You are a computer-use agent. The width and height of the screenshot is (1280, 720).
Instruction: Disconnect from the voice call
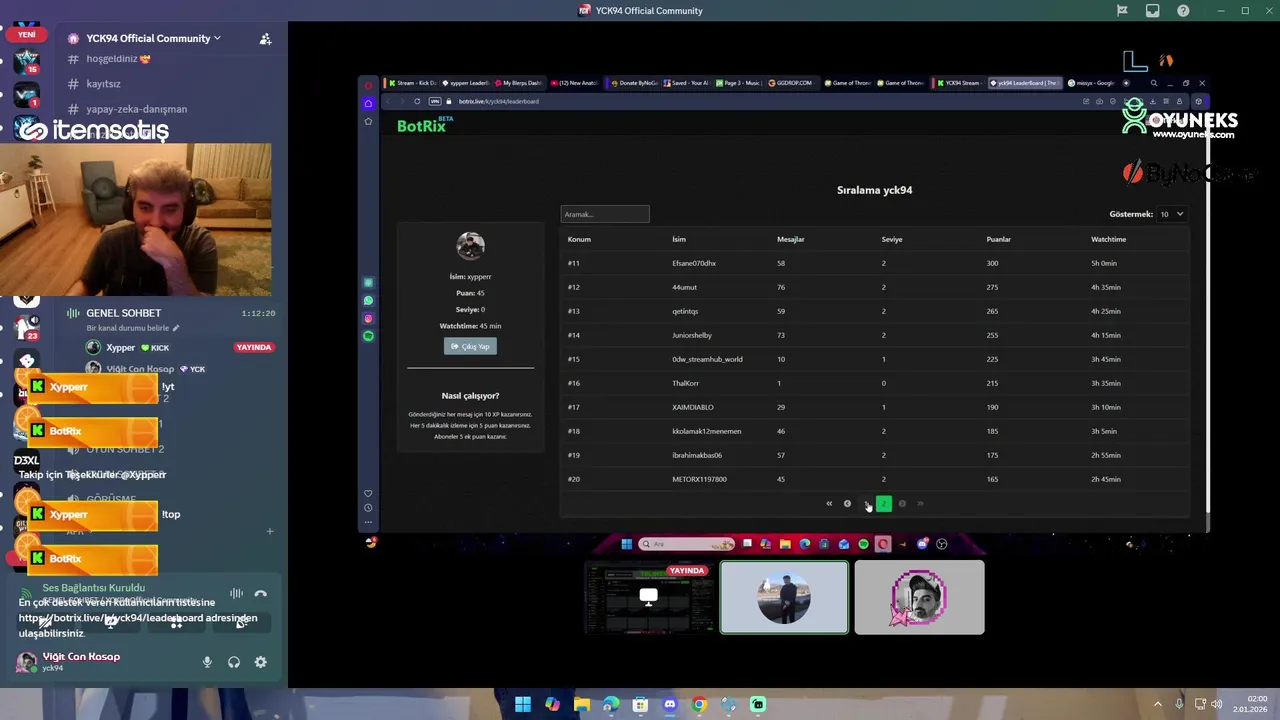[261, 593]
